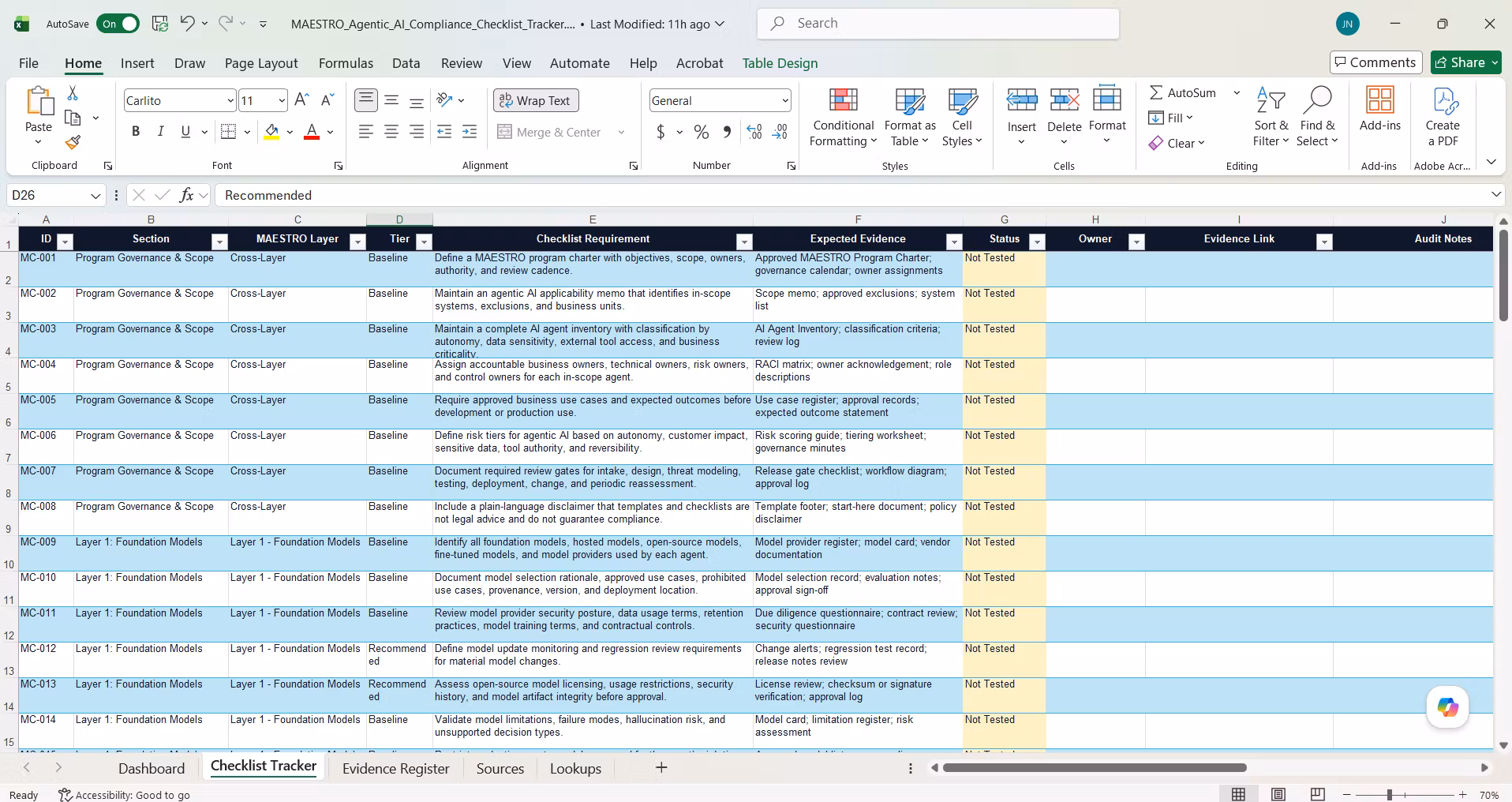
Task: Click the Share button
Action: [x=1465, y=62]
